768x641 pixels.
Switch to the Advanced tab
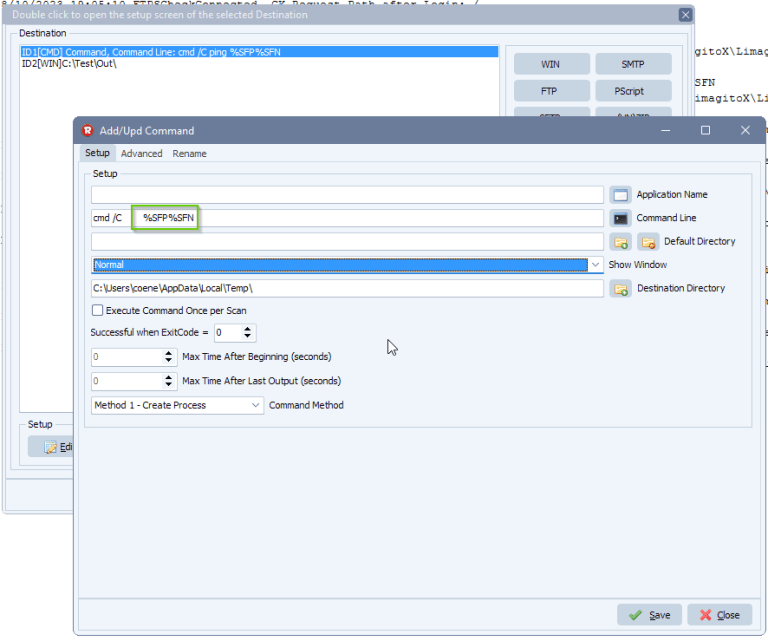pyautogui.click(x=142, y=154)
